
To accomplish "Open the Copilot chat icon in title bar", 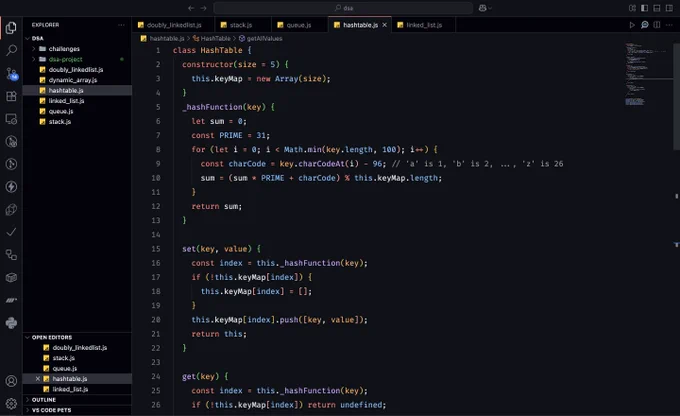I will click(x=482, y=8).
